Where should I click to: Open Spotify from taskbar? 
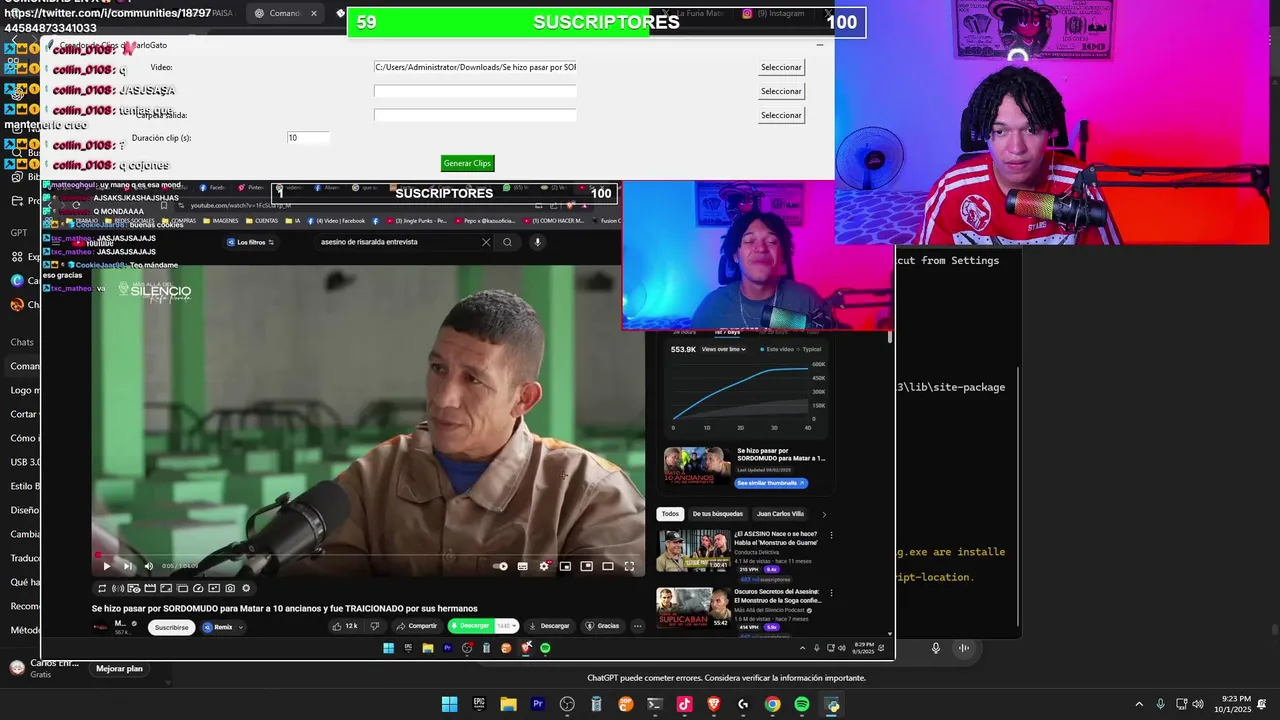(x=802, y=704)
